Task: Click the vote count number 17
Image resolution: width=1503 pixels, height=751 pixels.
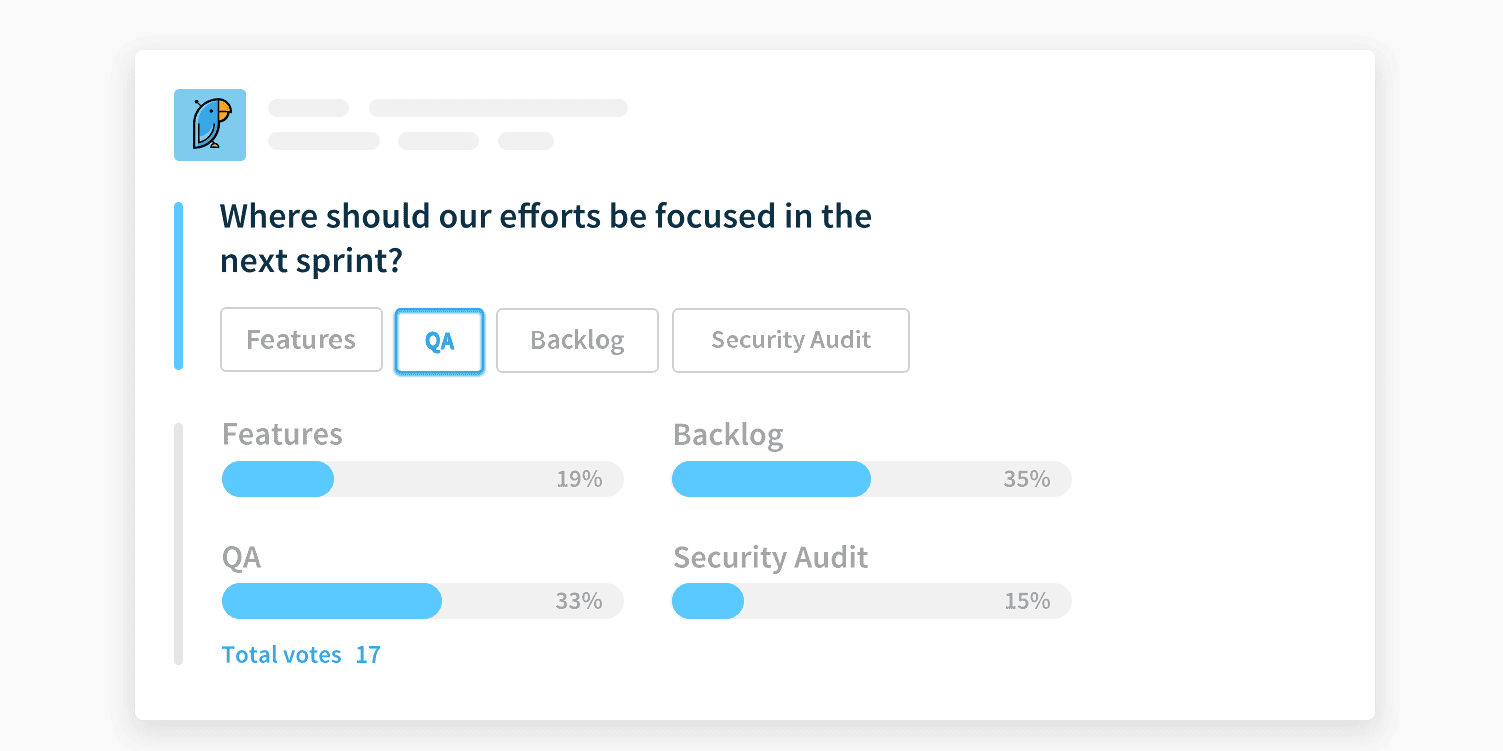Action: tap(368, 655)
